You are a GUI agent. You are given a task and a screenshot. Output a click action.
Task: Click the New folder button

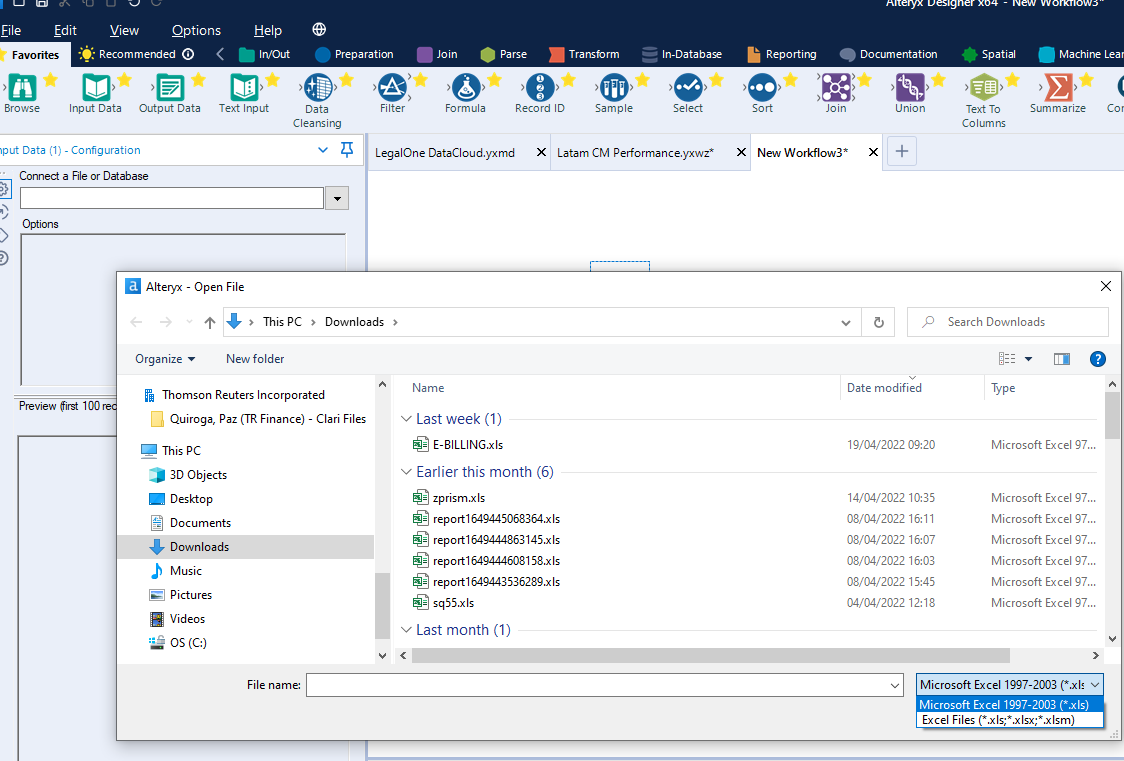click(x=255, y=359)
